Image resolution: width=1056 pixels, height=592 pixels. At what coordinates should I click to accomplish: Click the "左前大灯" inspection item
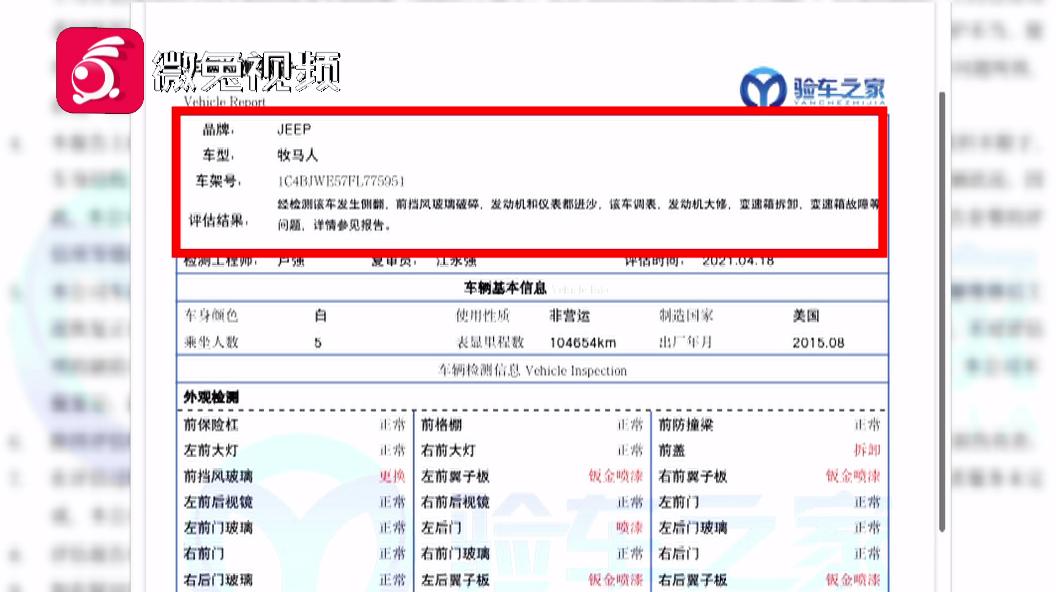(x=211, y=451)
